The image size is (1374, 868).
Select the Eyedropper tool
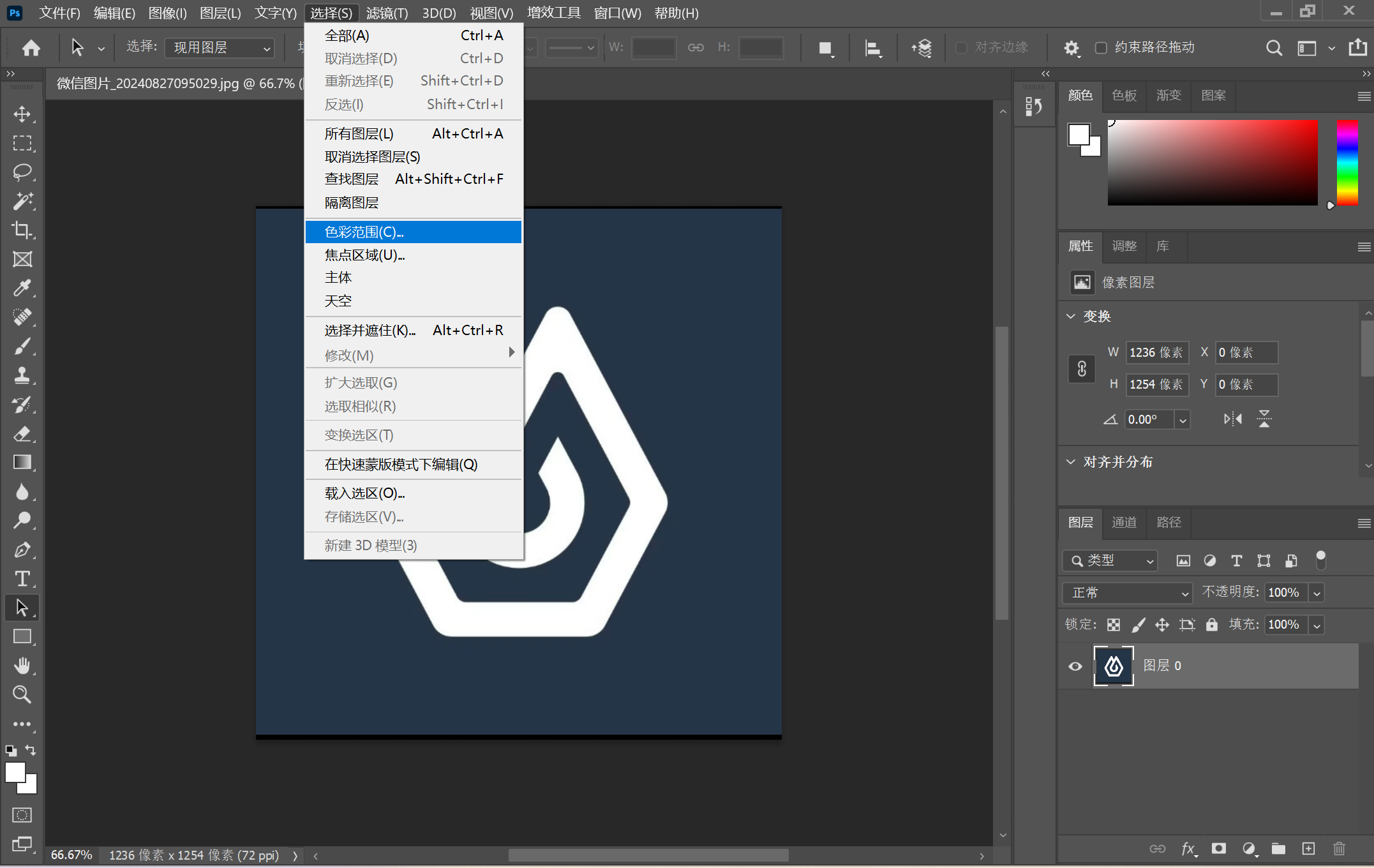click(22, 288)
